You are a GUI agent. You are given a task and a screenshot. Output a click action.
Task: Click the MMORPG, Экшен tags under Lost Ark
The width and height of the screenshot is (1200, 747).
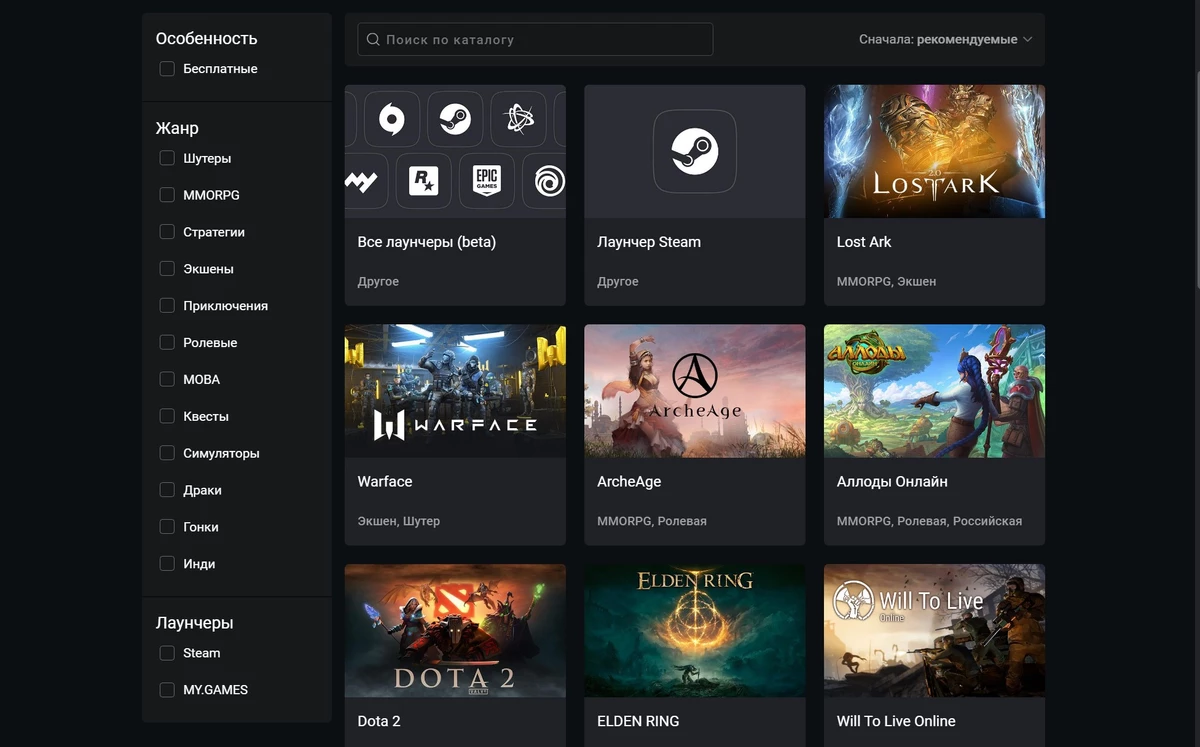point(887,282)
